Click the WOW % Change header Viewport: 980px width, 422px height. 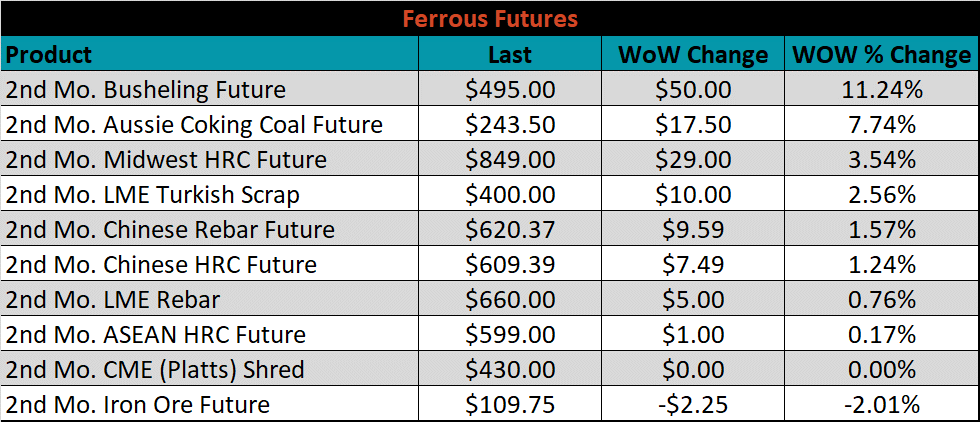[882, 53]
